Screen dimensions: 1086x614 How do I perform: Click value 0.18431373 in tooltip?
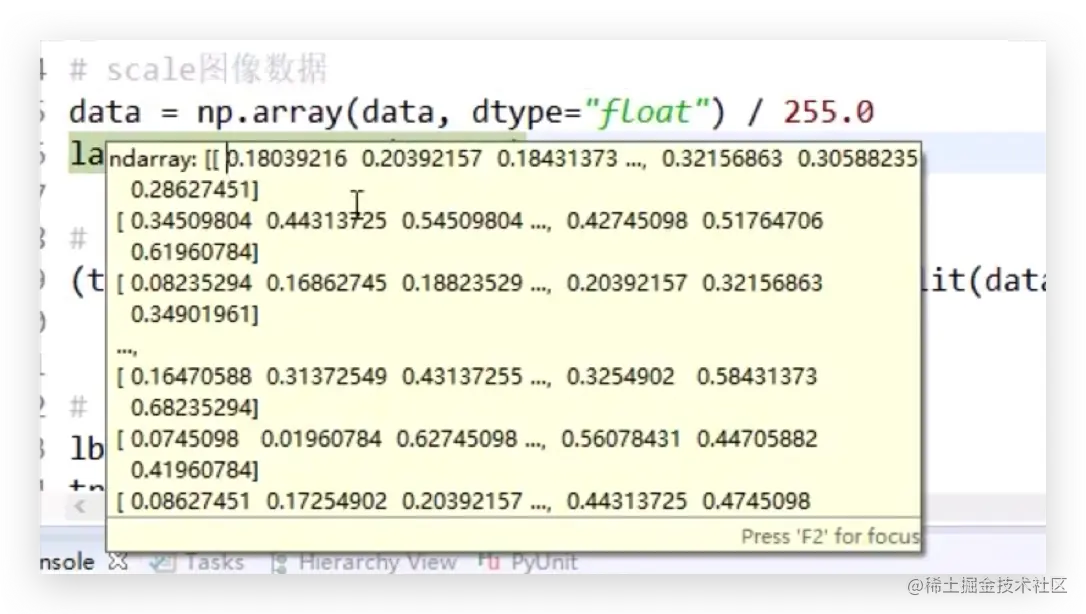coord(557,159)
